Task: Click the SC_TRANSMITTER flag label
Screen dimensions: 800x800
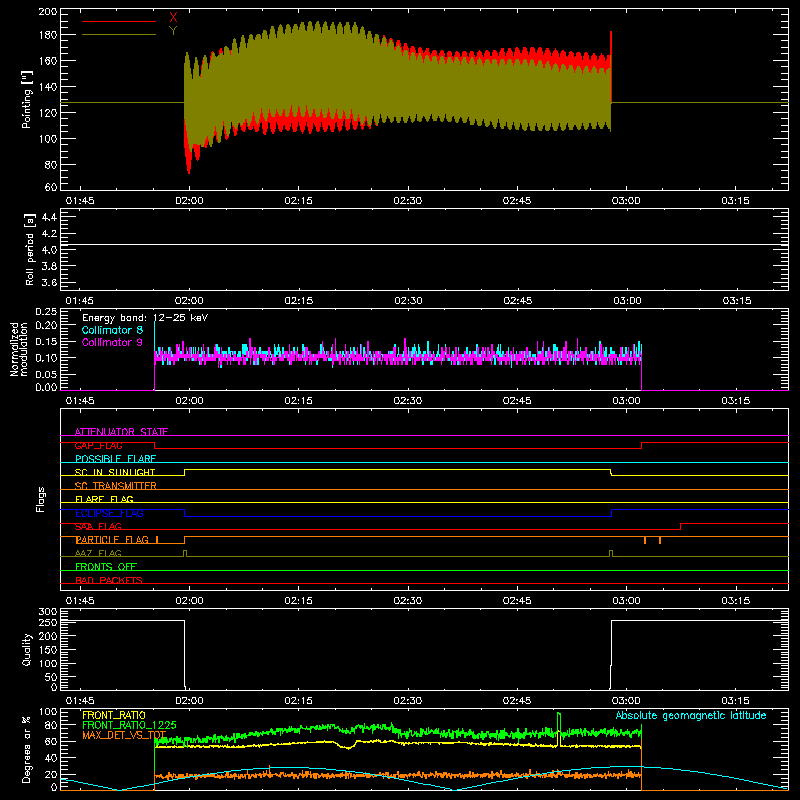Action: (x=116, y=486)
